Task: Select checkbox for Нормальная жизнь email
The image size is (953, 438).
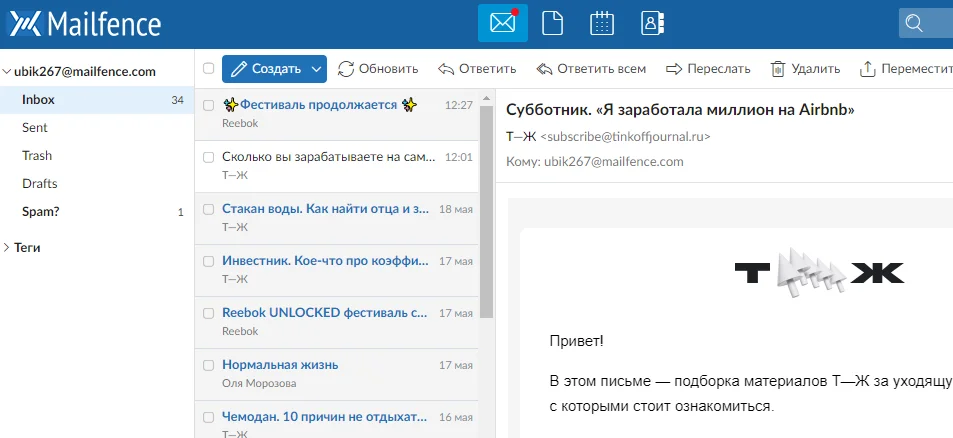Action: point(208,365)
